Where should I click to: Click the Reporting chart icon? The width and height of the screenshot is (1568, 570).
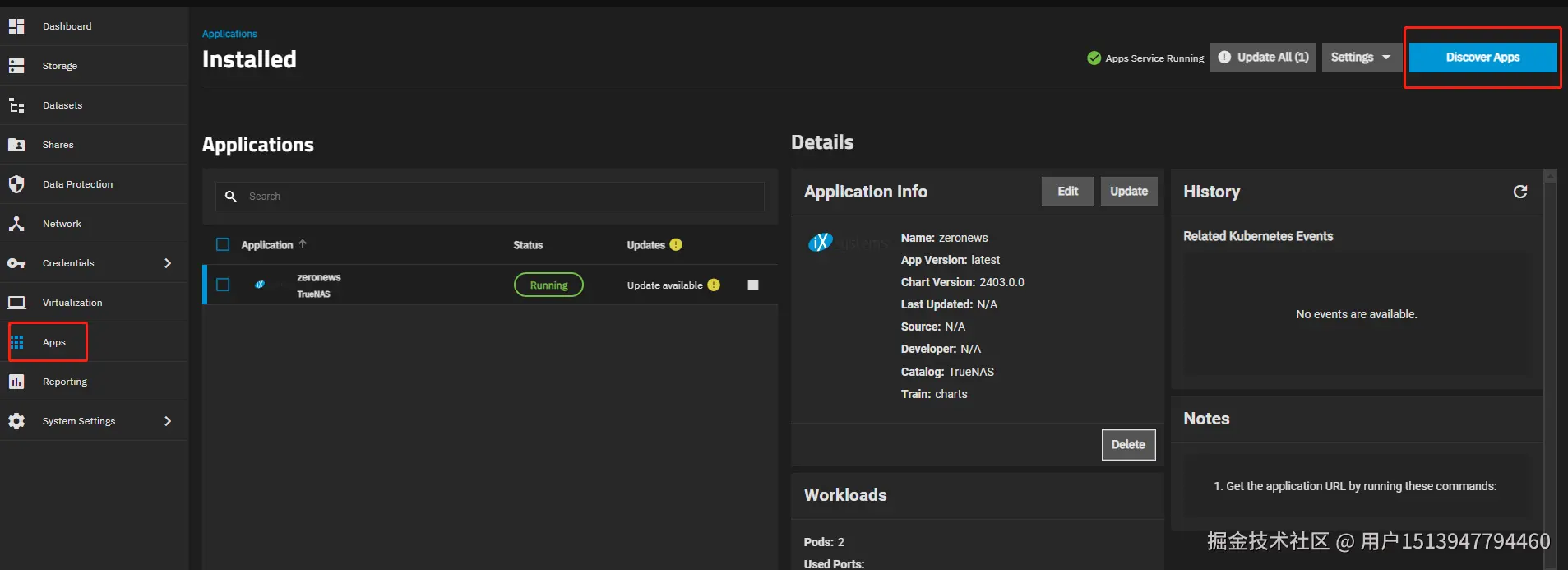pyautogui.click(x=16, y=382)
